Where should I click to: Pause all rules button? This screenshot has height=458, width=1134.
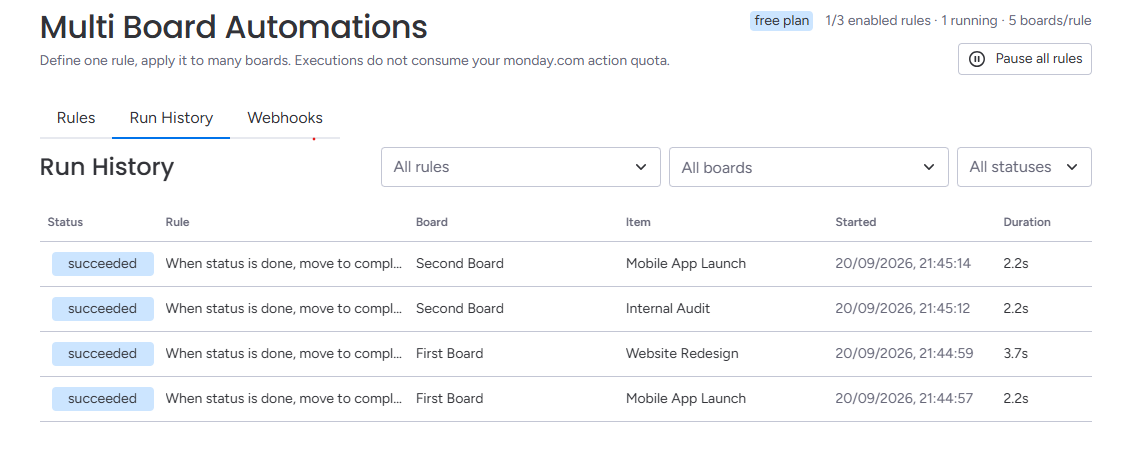pos(1025,59)
